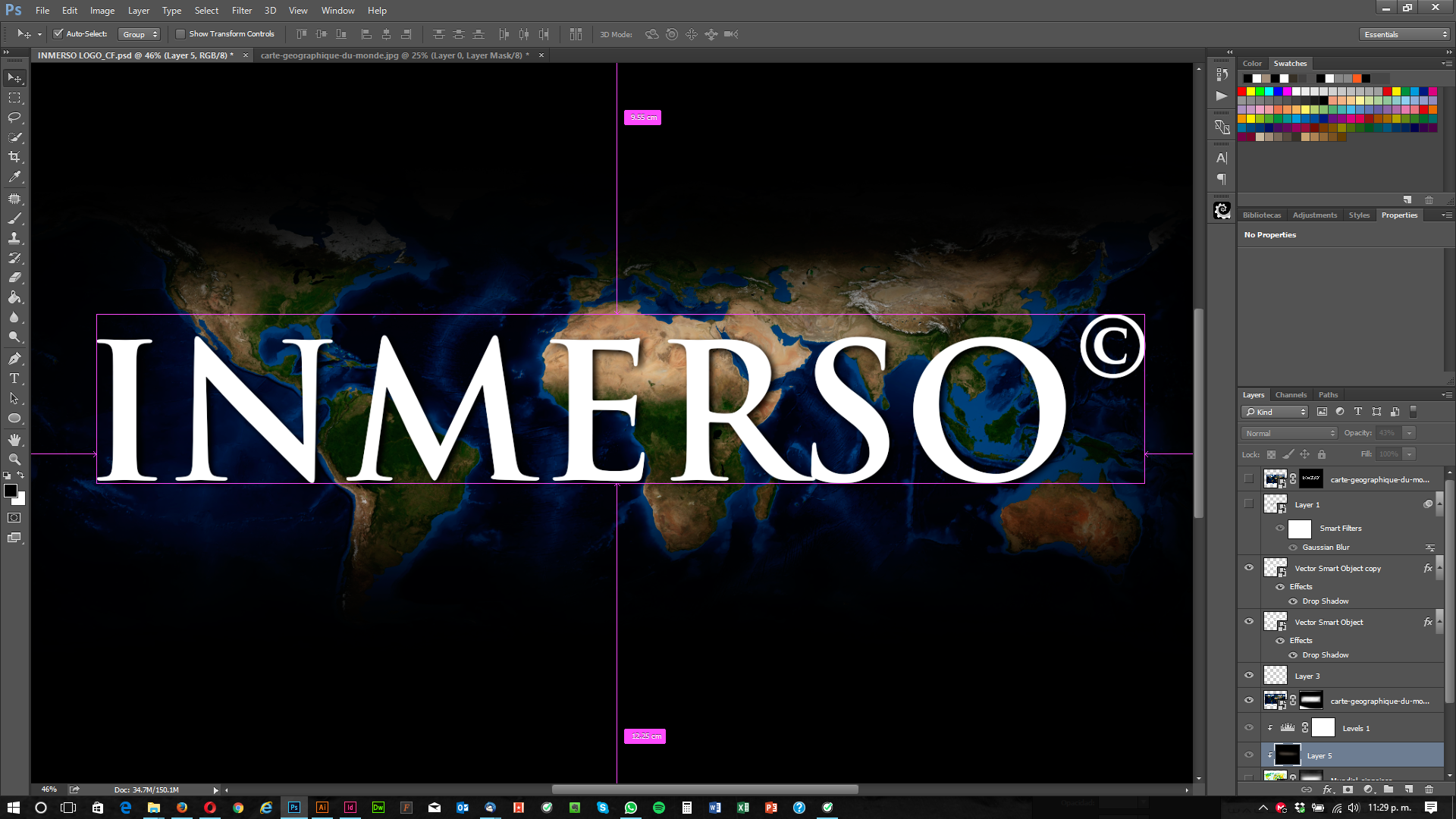
Task: Select the Hand tool
Action: 14,439
